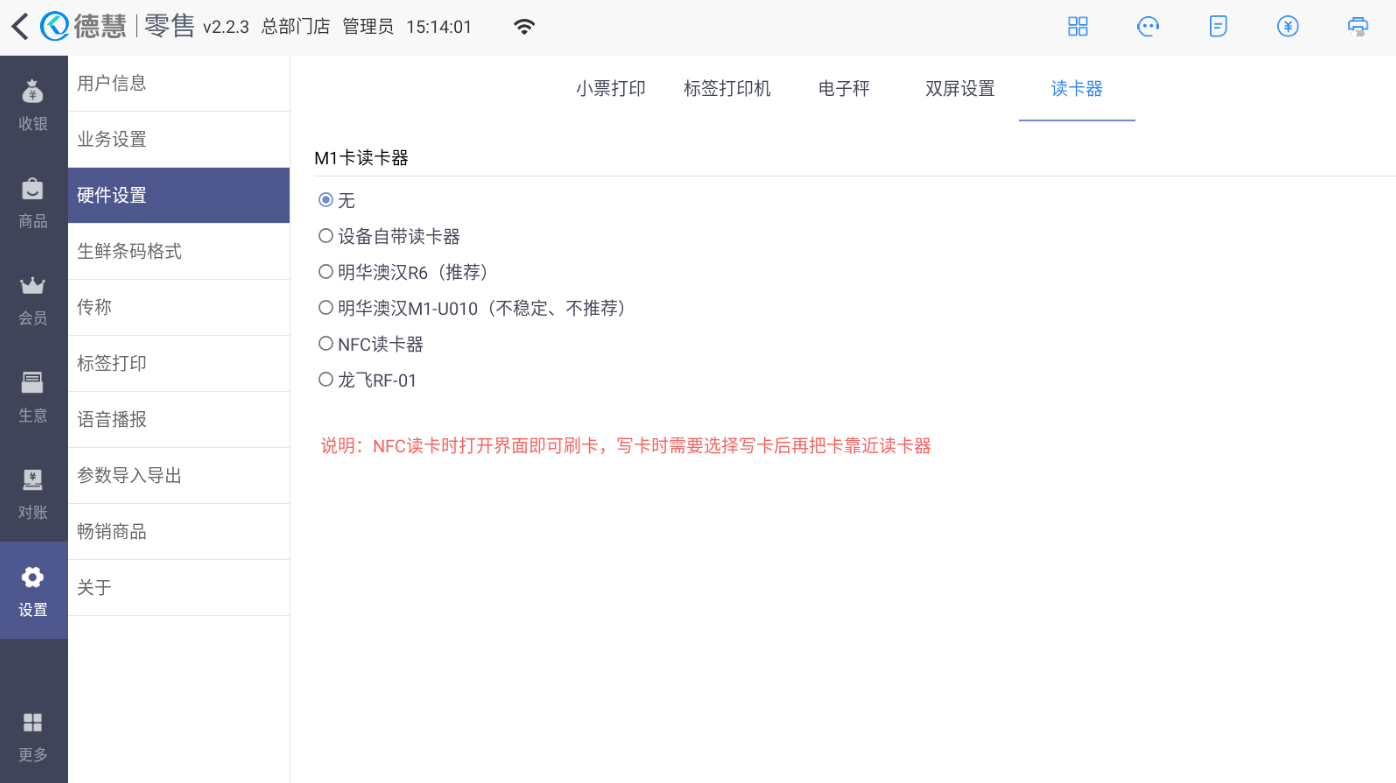This screenshot has height=783, width=1396.
Task: Switch to 电子秤 tab
Action: [844, 88]
